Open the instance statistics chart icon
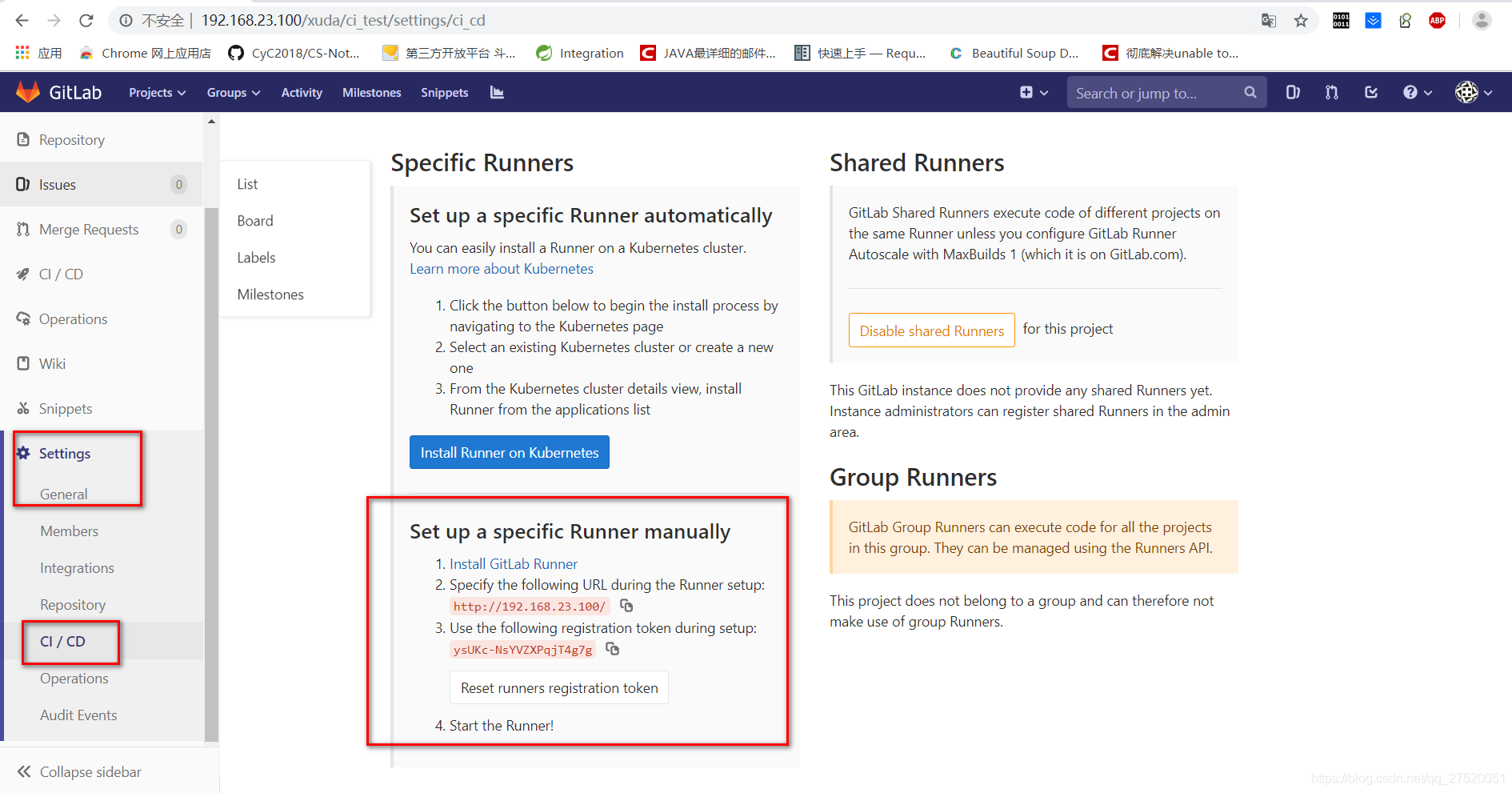 click(497, 92)
